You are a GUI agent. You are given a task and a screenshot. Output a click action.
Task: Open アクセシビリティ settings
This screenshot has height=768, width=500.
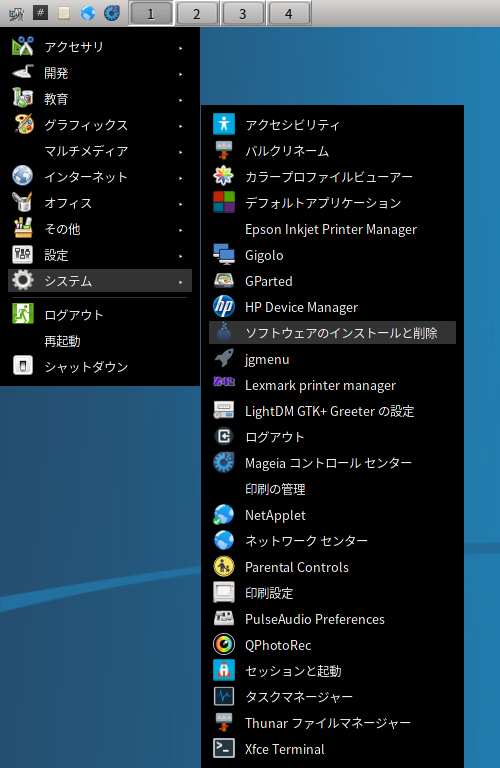(x=332, y=125)
